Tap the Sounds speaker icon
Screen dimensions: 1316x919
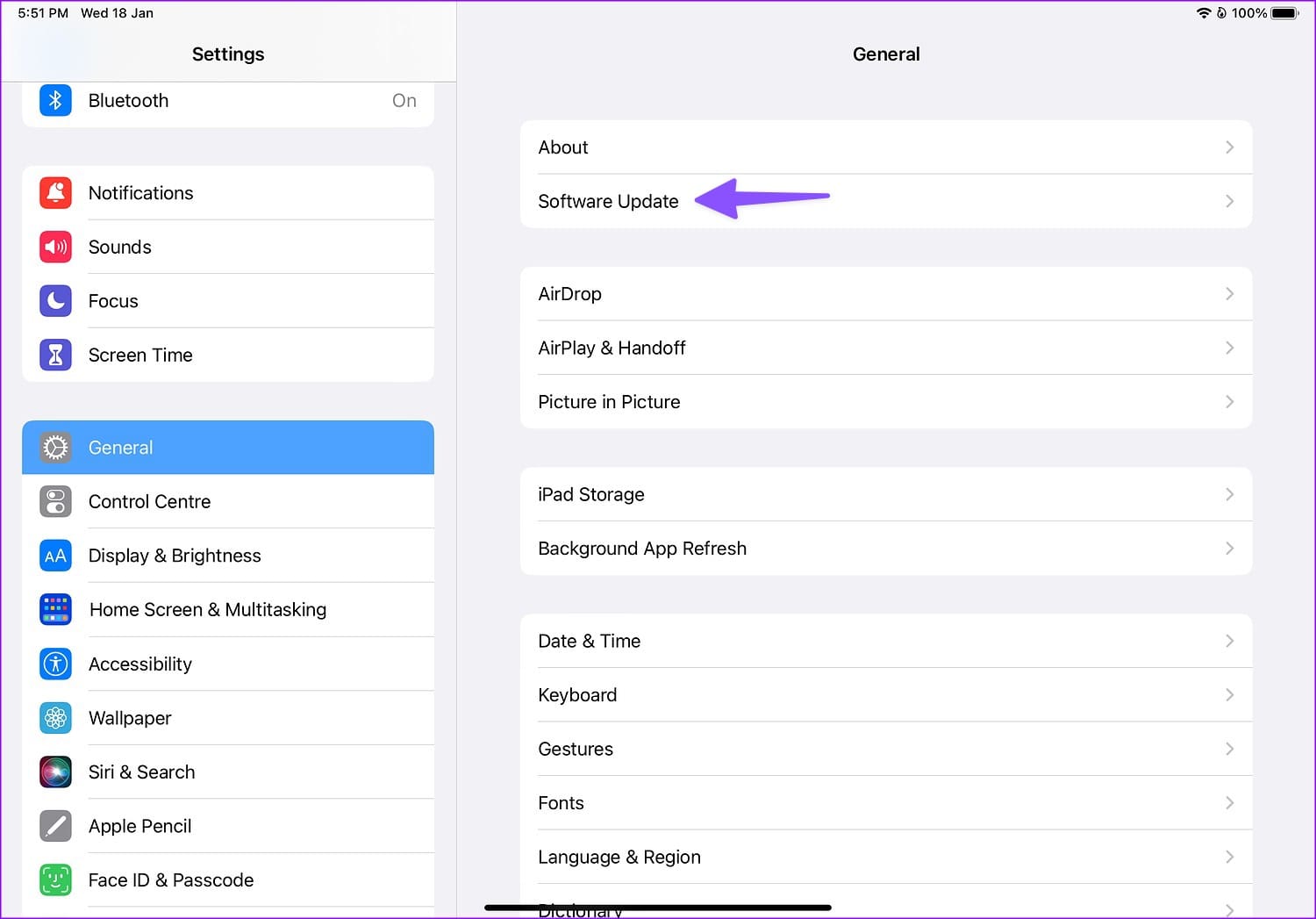tap(55, 248)
